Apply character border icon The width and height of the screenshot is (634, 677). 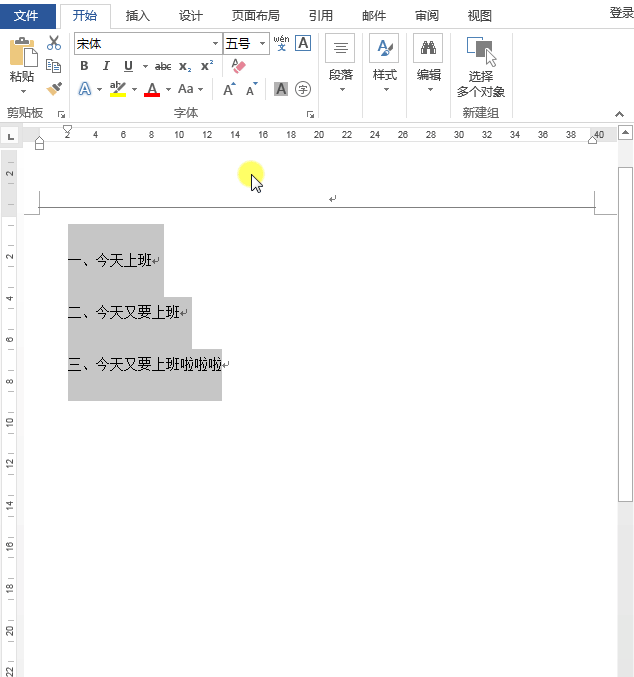click(x=303, y=43)
